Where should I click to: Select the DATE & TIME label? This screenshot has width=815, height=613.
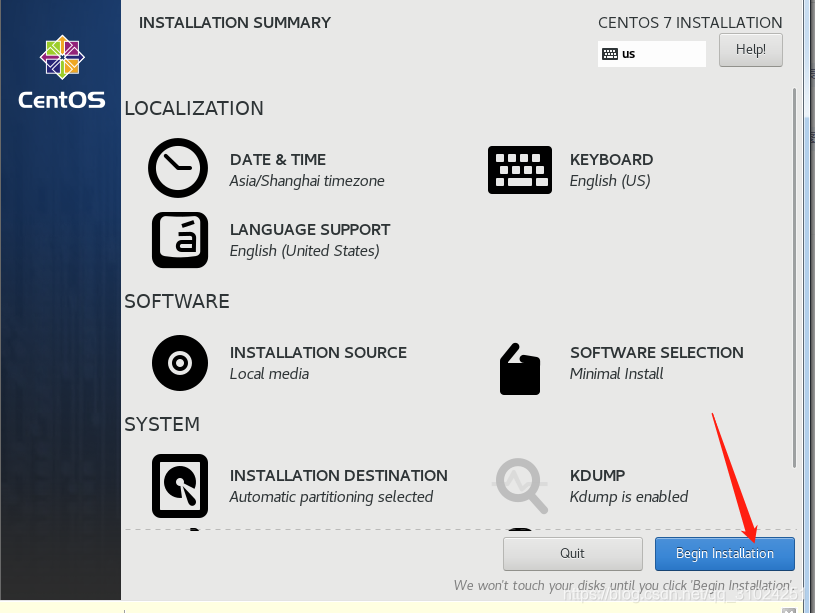coord(278,160)
